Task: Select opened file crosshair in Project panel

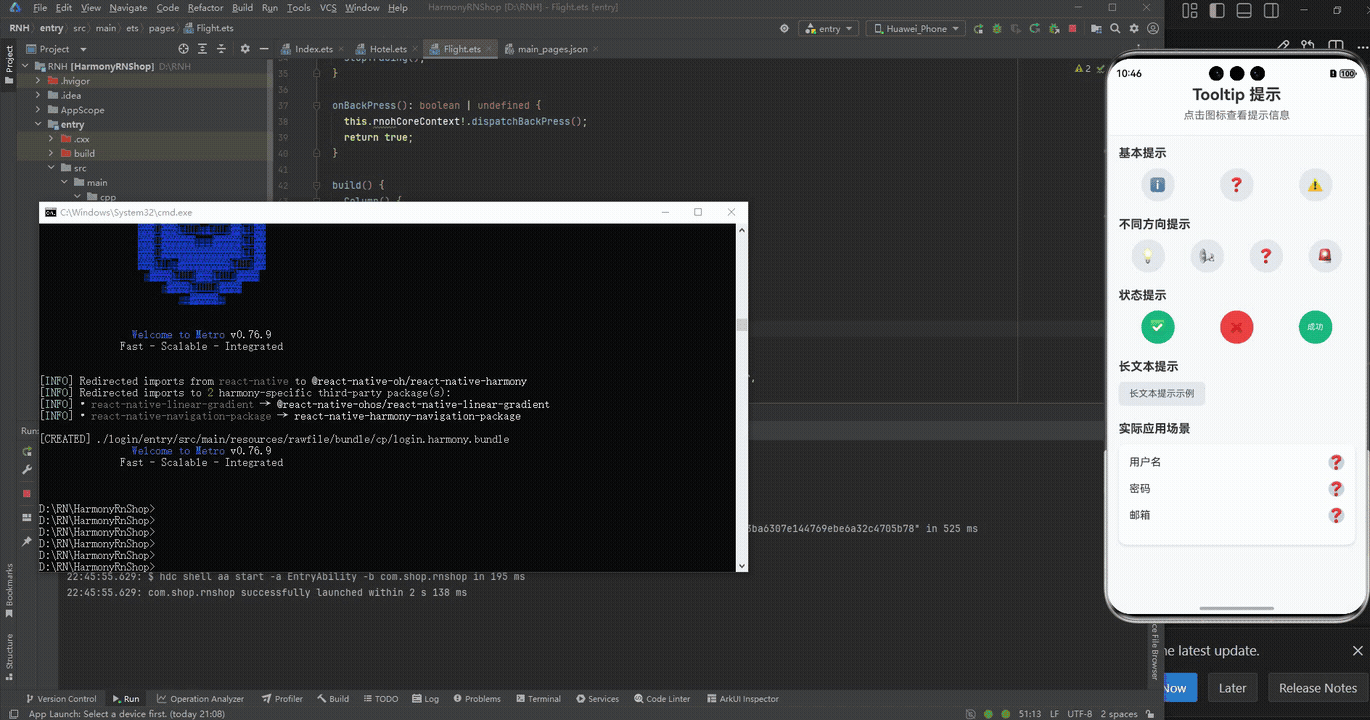Action: tap(183, 48)
